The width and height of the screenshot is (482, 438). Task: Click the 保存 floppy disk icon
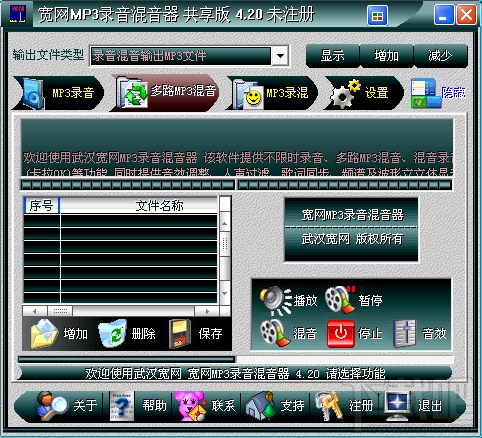pos(180,334)
